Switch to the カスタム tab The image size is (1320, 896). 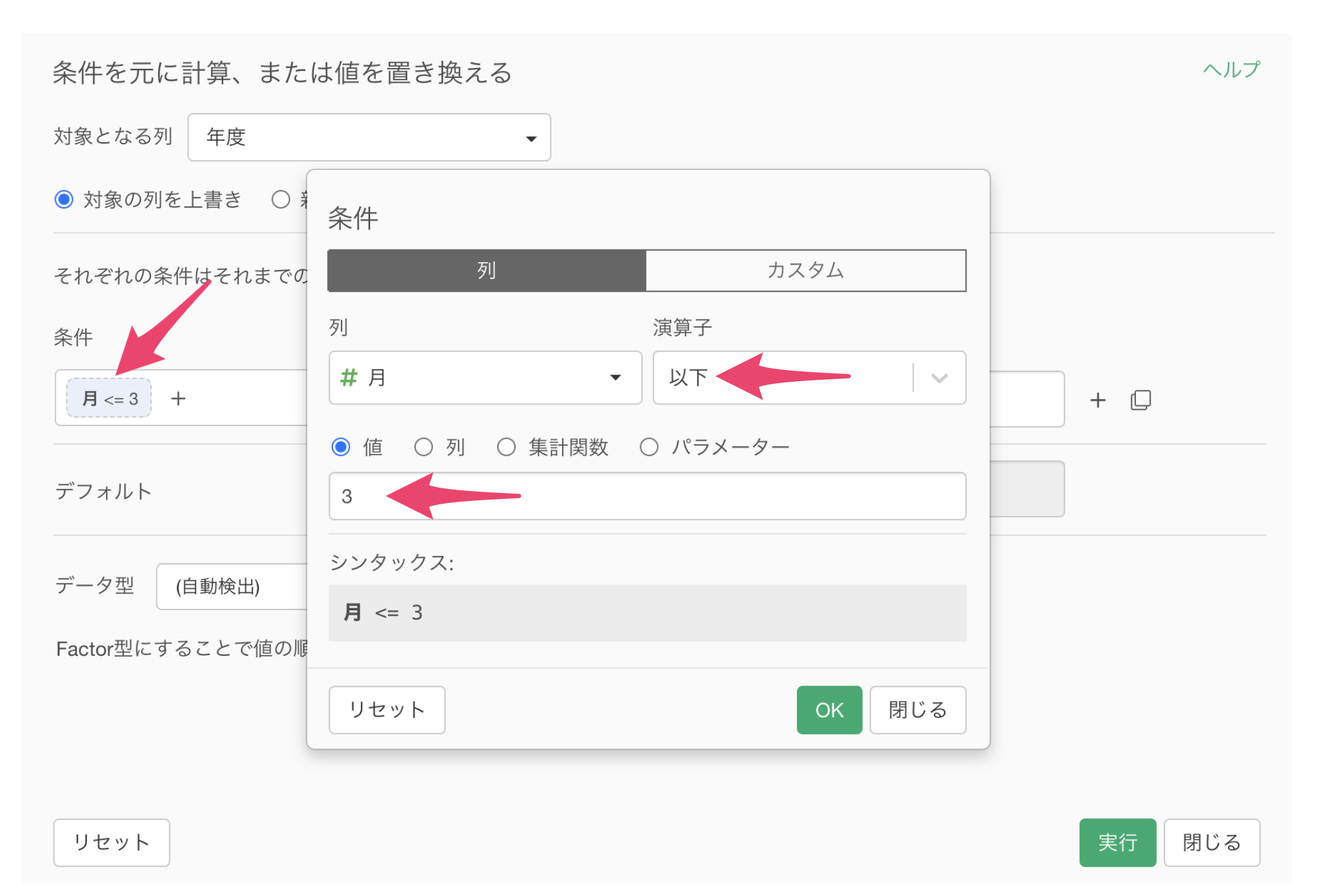(805, 271)
